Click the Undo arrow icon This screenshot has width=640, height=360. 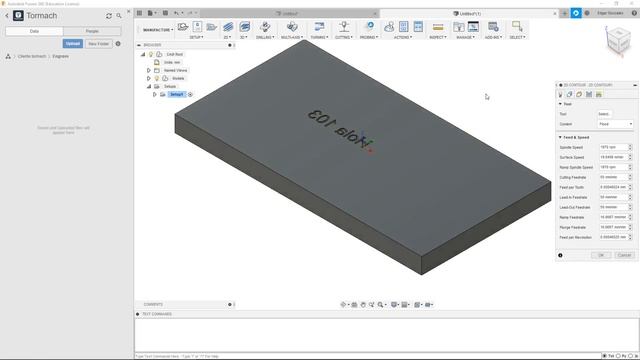tap(177, 13)
